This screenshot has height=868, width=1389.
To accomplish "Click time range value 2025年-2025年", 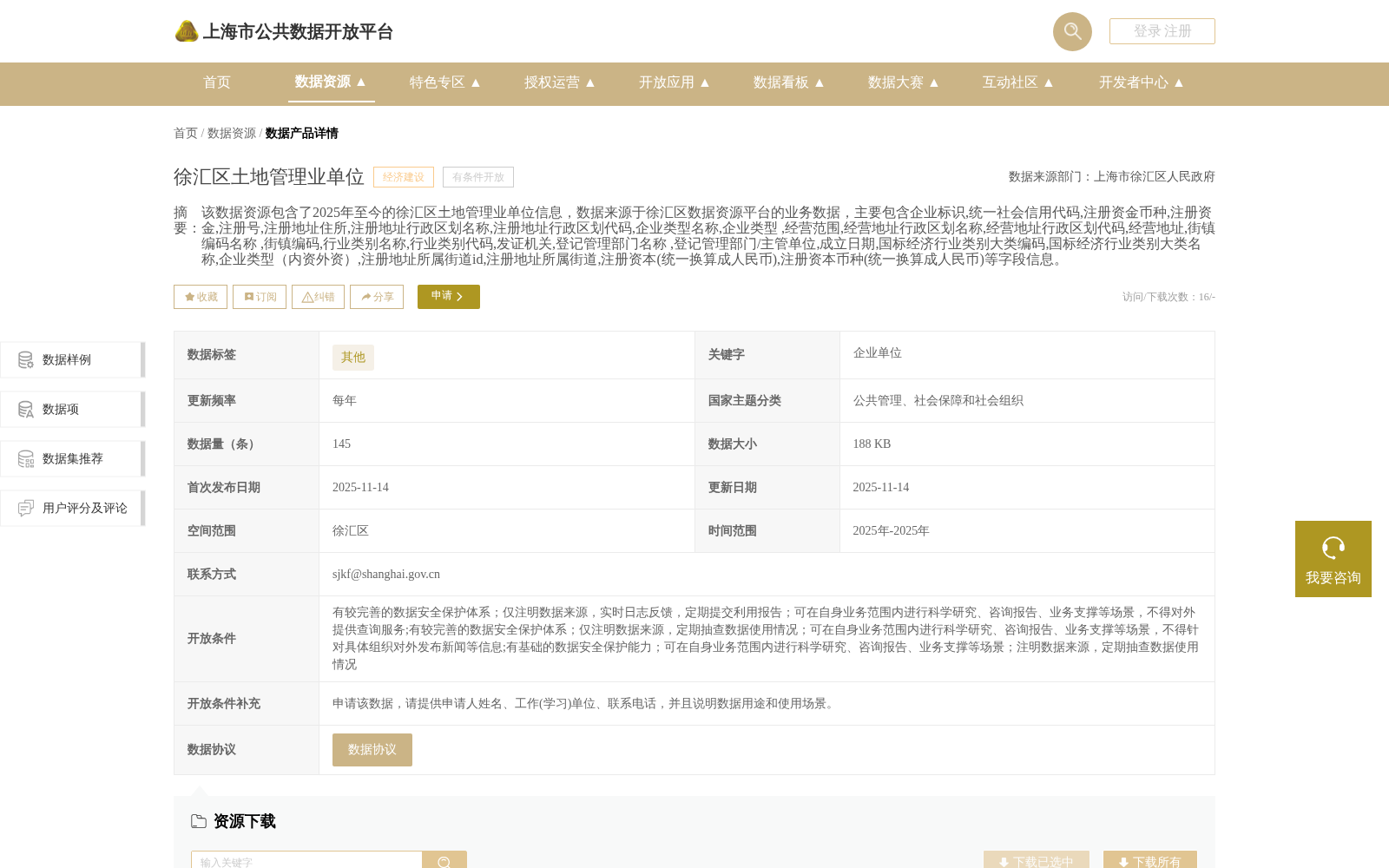I will [x=892, y=531].
